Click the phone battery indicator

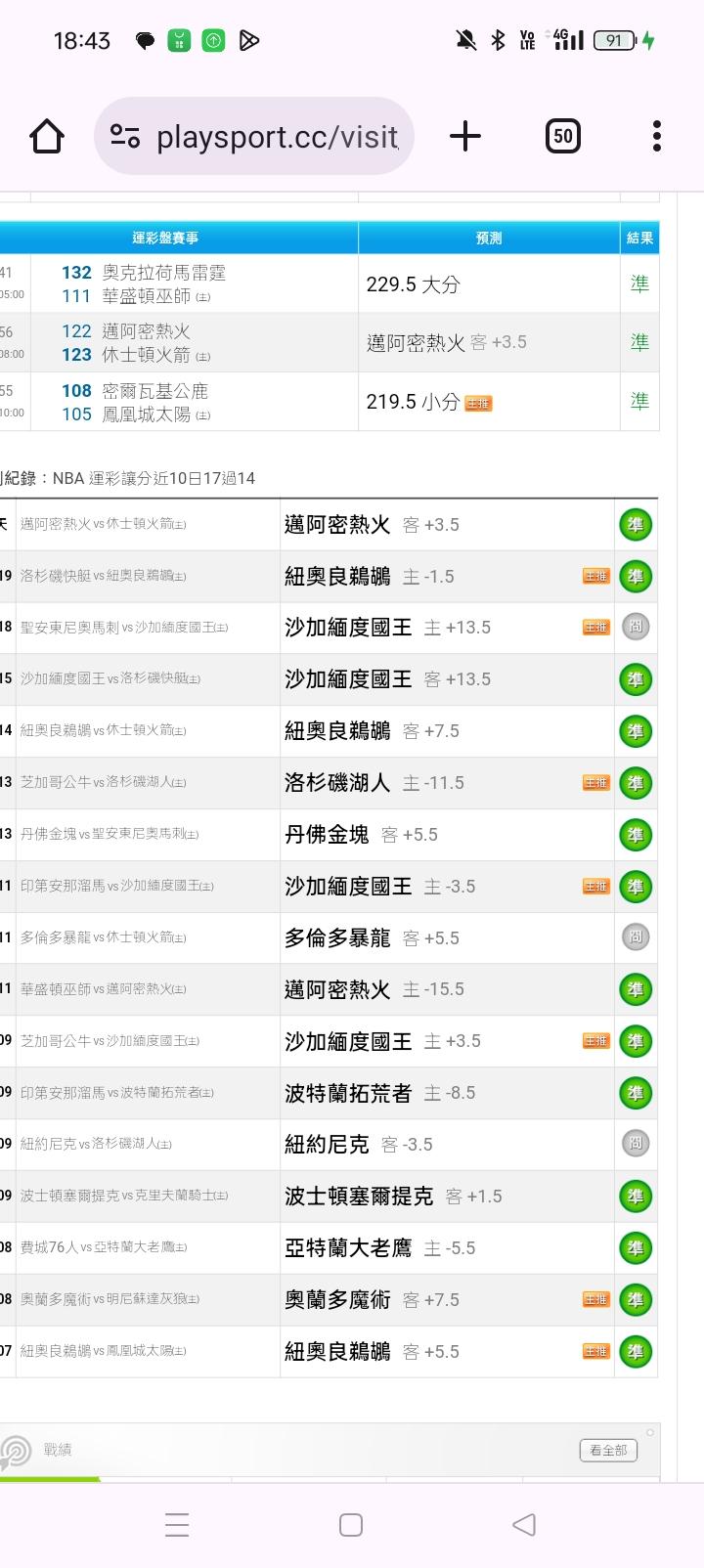(x=615, y=40)
